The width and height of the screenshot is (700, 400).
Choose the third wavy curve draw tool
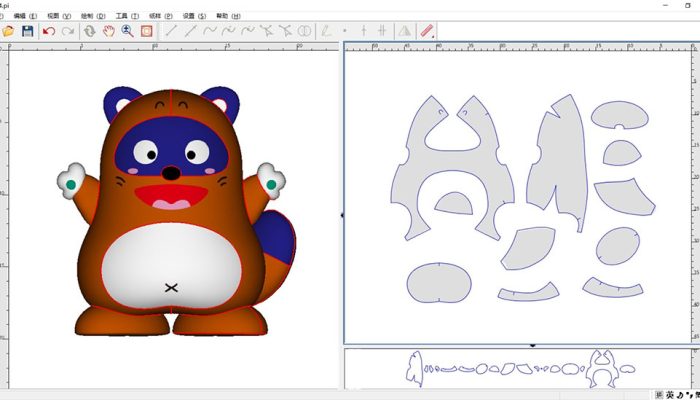pyautogui.click(x=247, y=31)
